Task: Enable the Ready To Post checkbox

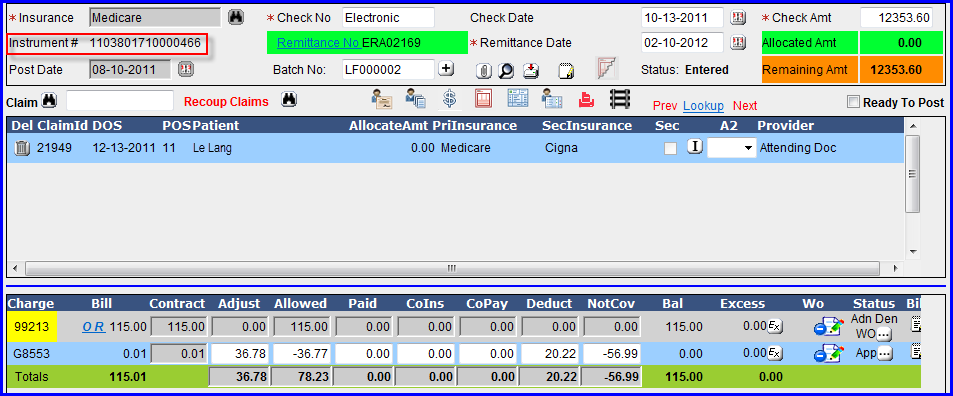Action: 853,102
